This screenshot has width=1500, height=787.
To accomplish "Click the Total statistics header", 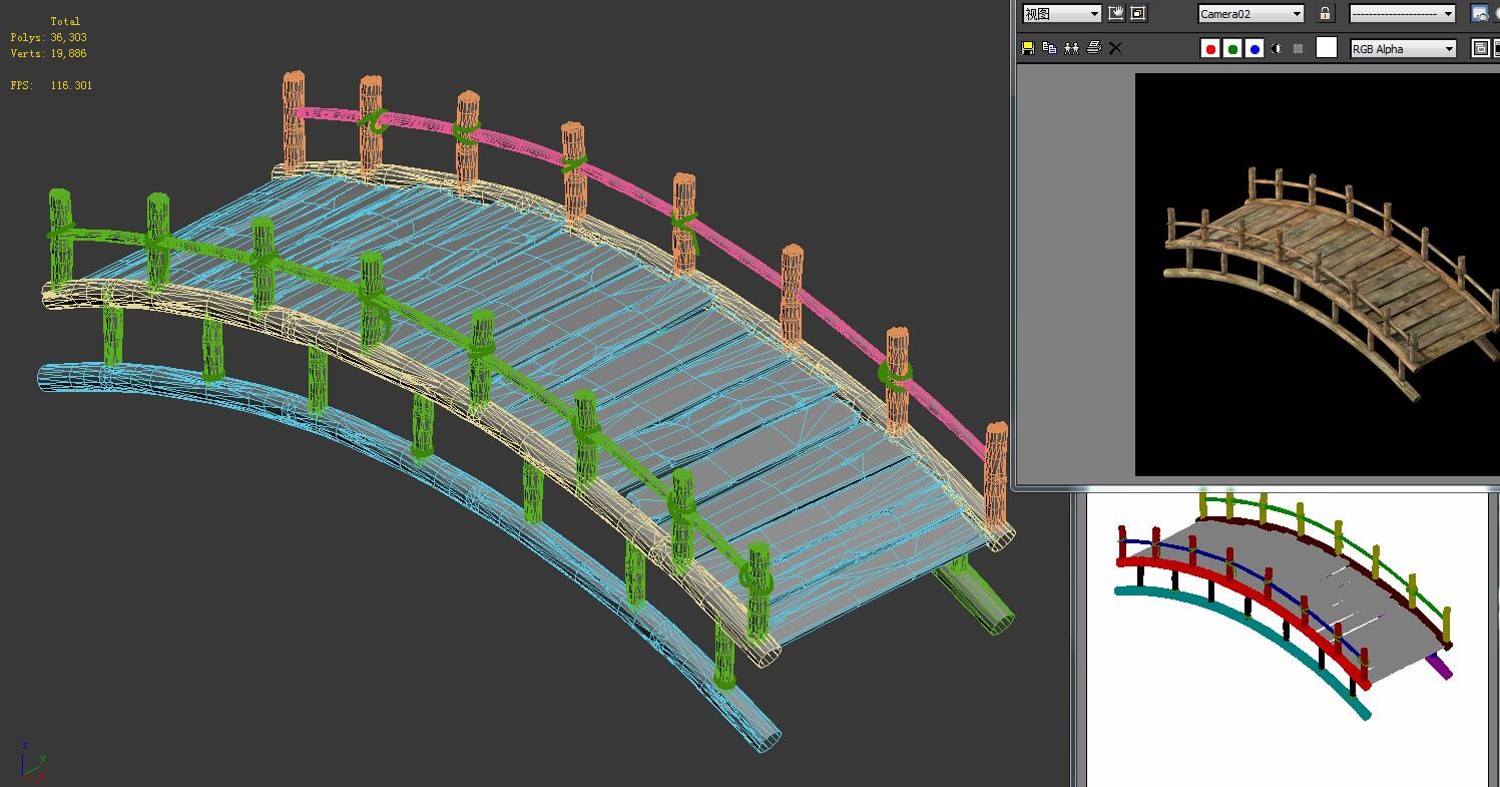I will (65, 21).
